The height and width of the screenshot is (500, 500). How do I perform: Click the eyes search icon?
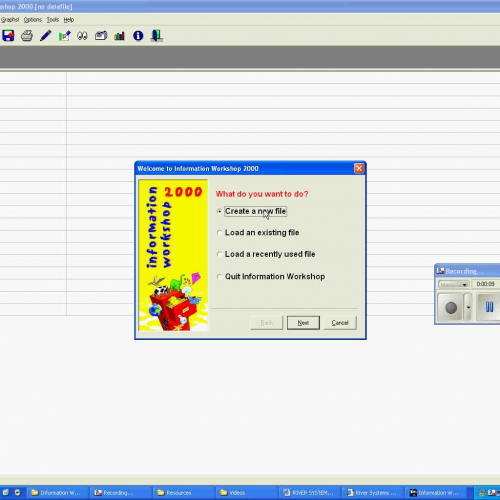[82, 35]
